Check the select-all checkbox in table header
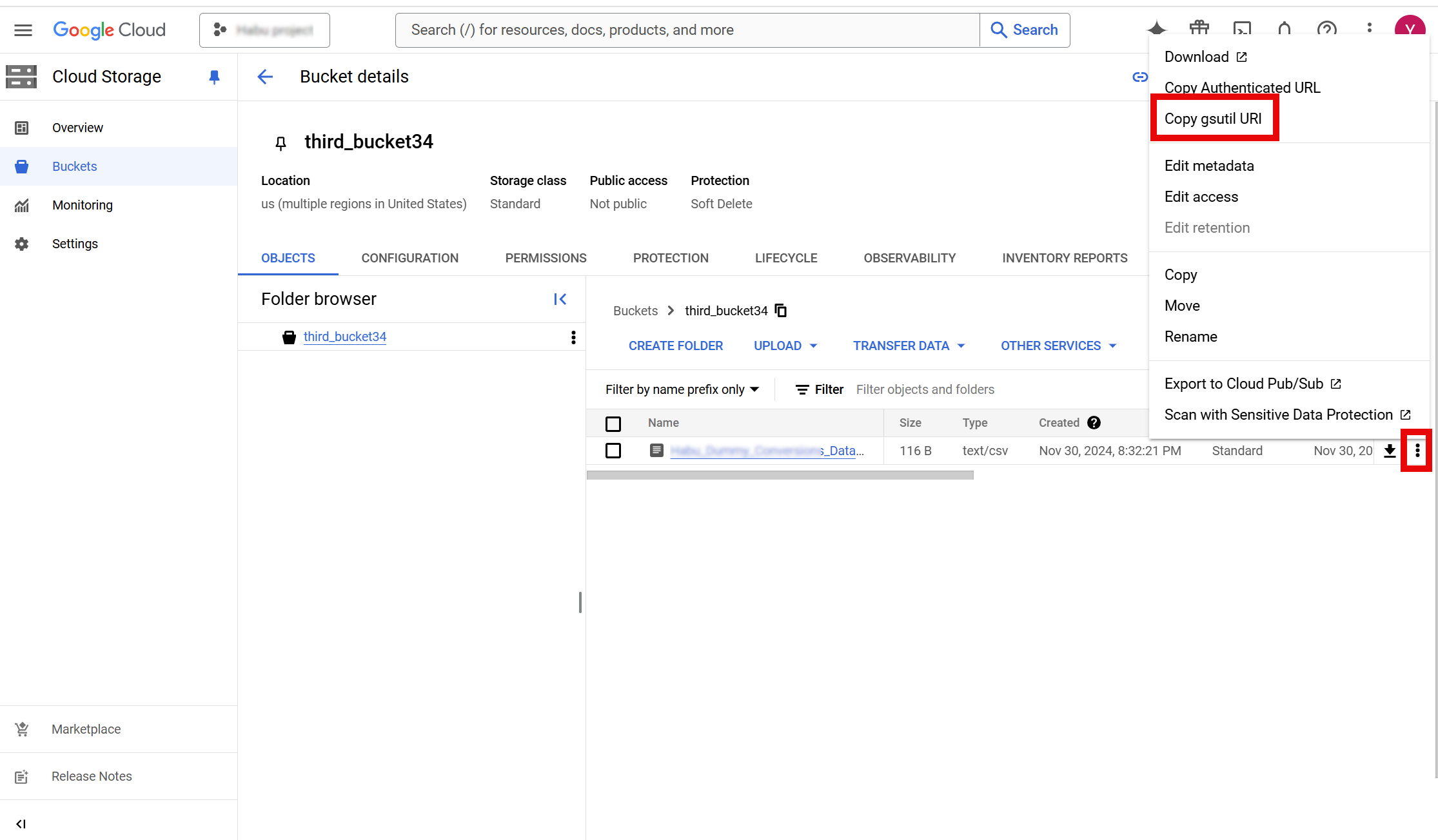 pos(613,424)
